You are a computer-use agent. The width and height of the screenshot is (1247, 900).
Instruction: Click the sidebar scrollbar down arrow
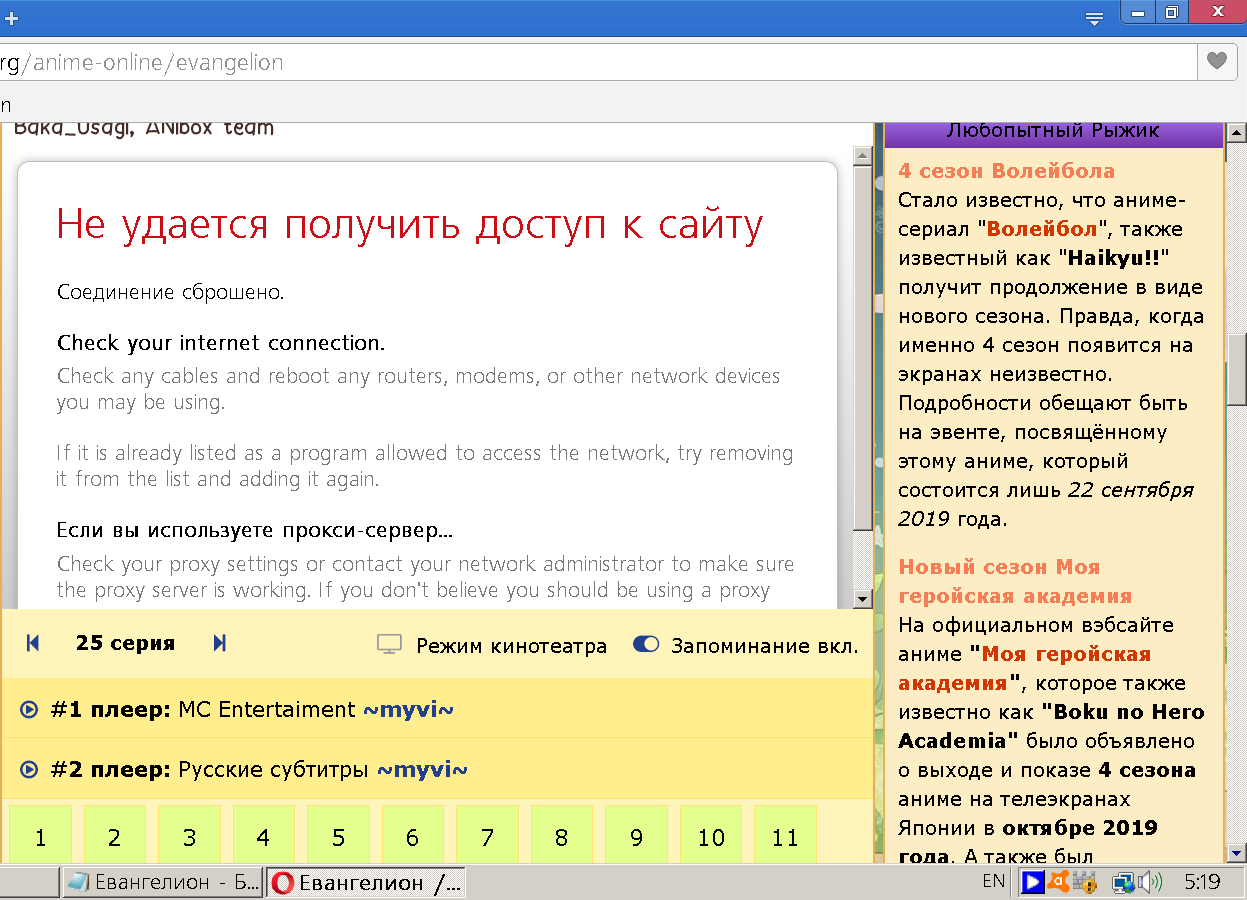point(1236,853)
